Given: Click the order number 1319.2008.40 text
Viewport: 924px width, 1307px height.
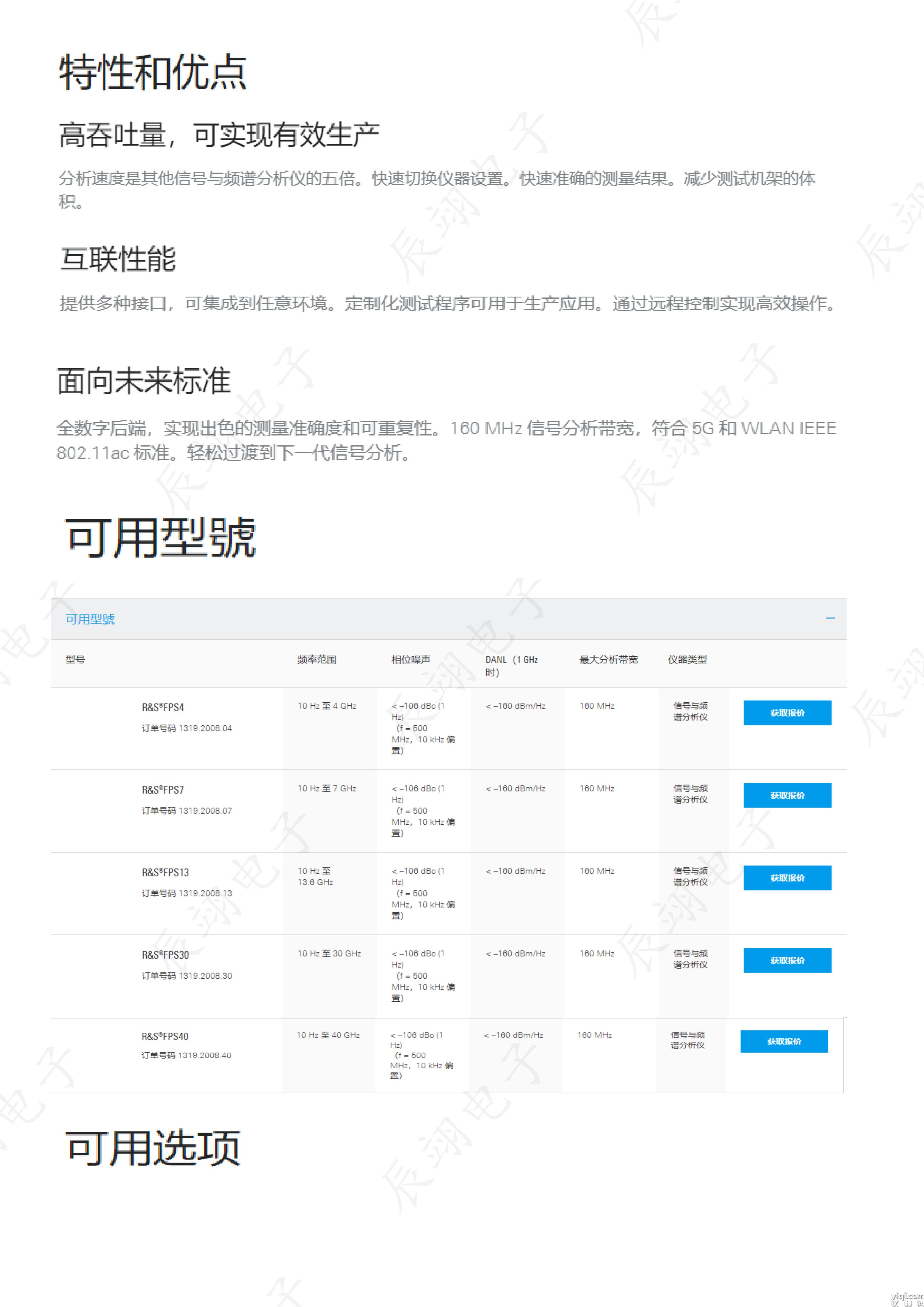Looking at the screenshot, I should [204, 1055].
